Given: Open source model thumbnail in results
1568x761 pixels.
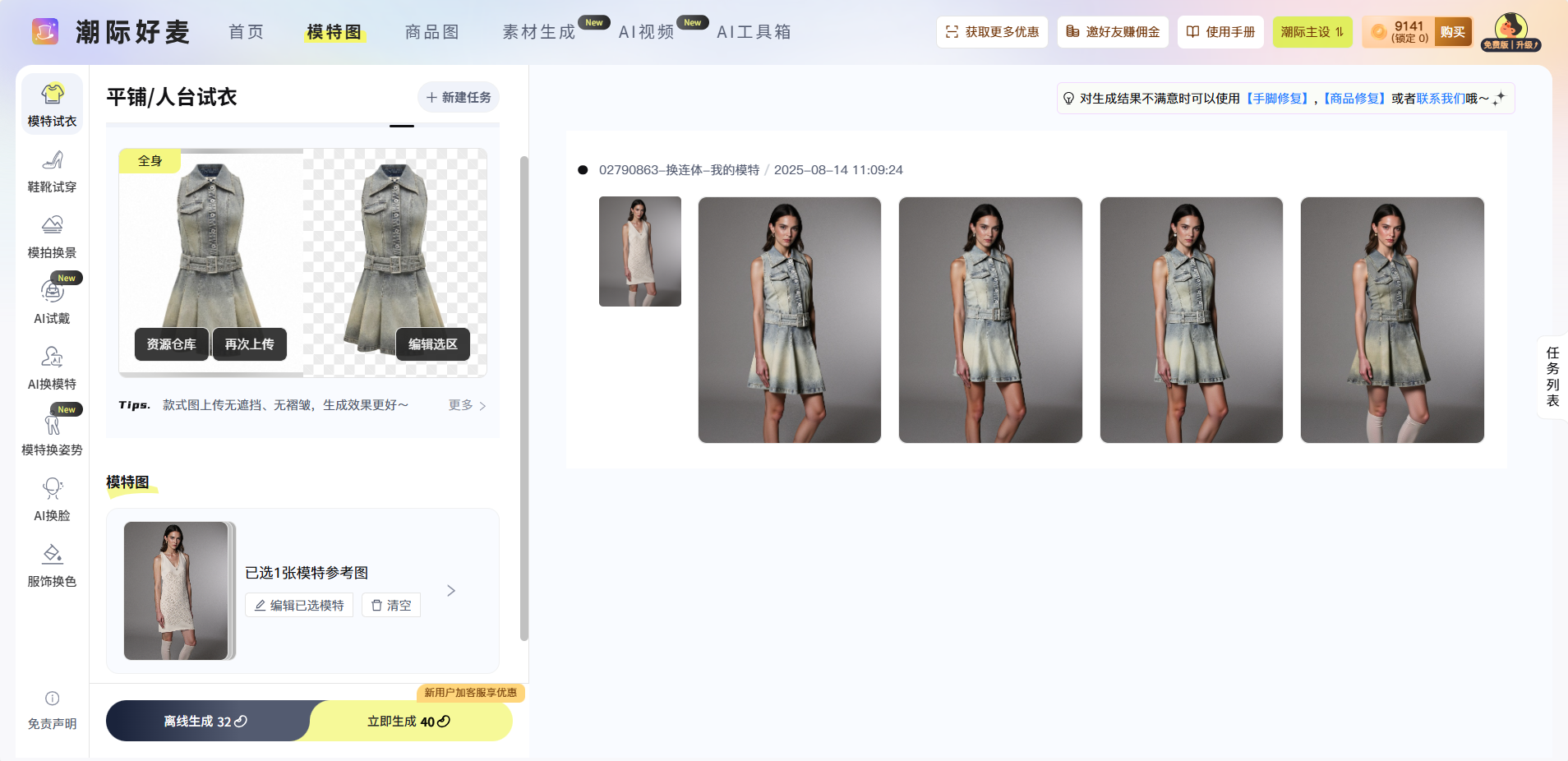Looking at the screenshot, I should (640, 251).
